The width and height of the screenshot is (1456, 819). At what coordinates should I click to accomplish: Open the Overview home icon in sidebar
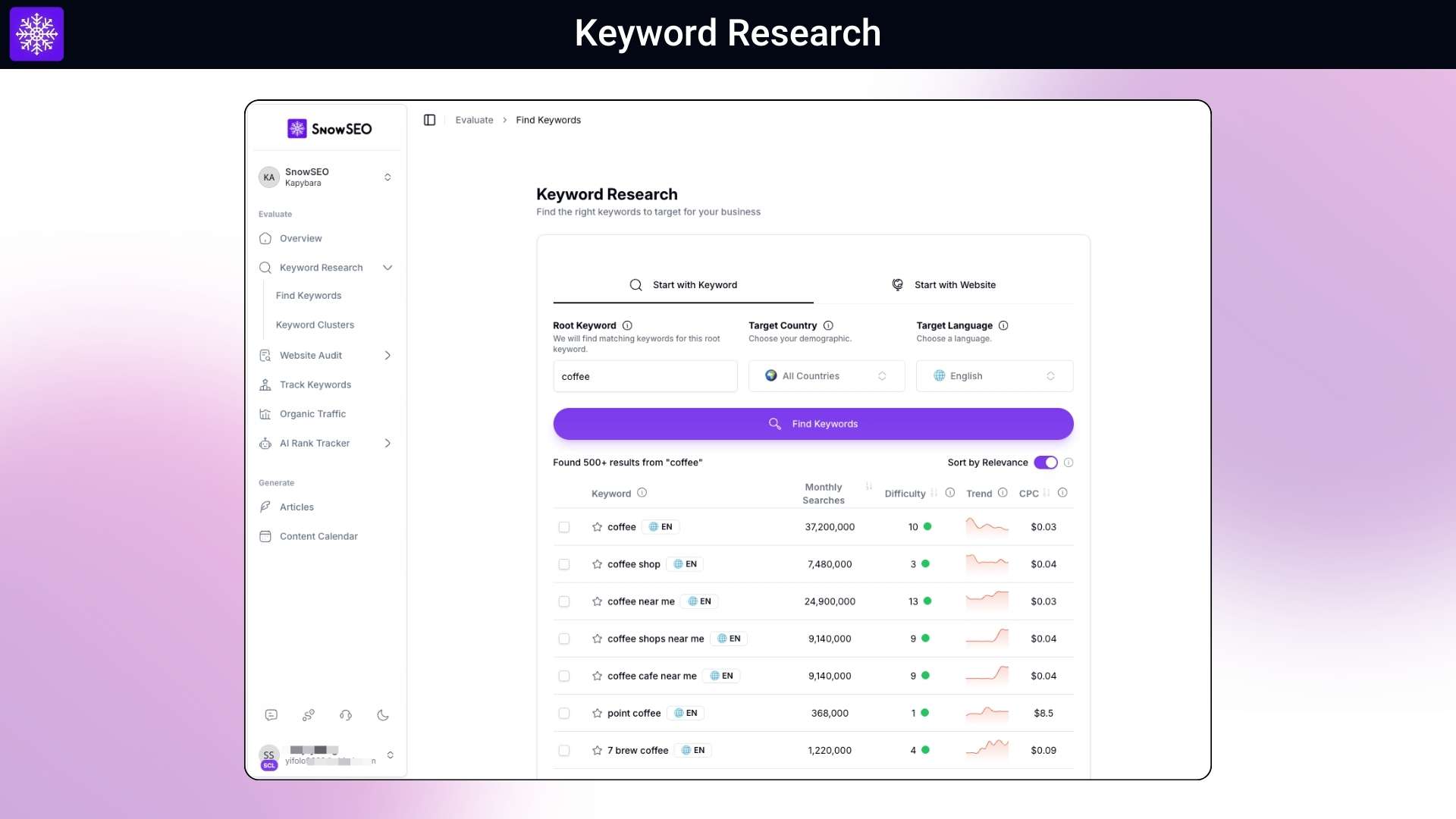pos(265,238)
